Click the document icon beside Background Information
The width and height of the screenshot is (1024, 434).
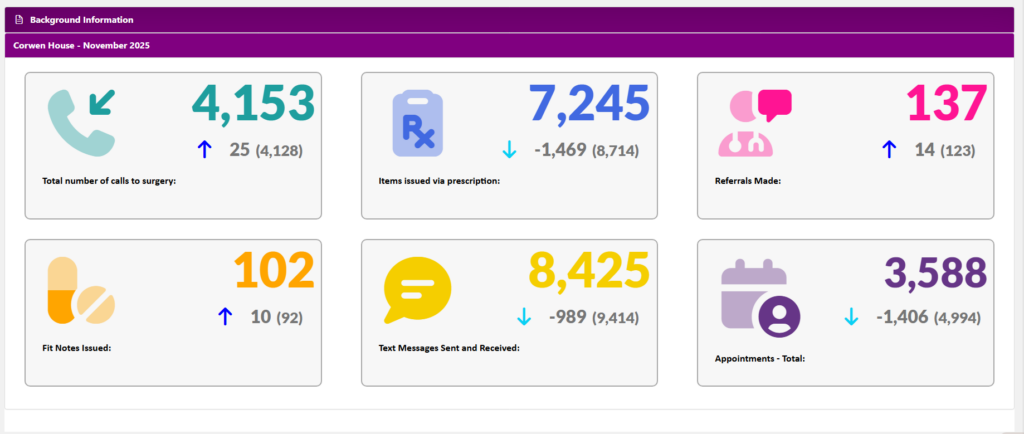(x=18, y=20)
